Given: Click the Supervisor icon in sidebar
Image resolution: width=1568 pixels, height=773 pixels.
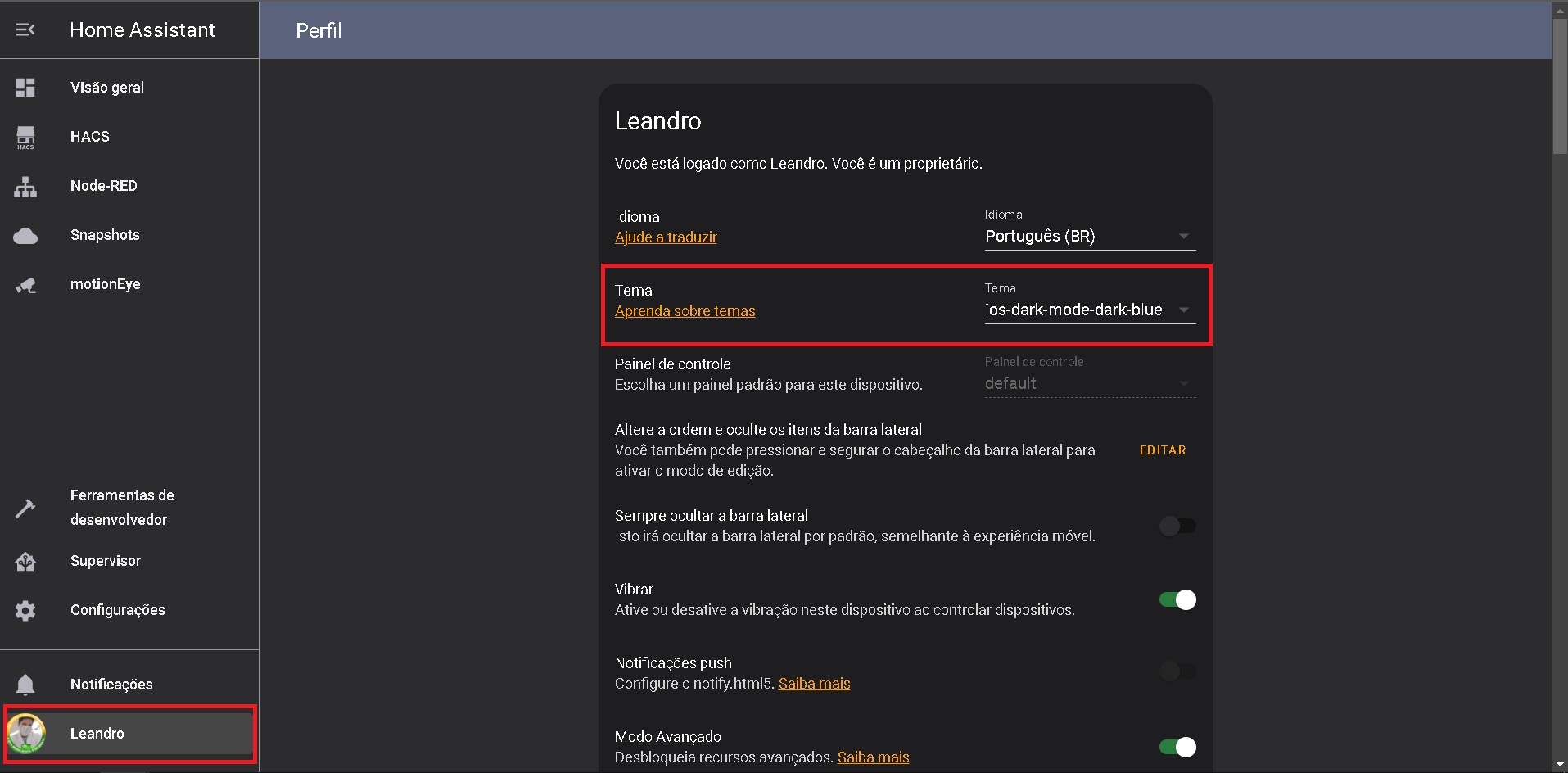Looking at the screenshot, I should pyautogui.click(x=25, y=562).
